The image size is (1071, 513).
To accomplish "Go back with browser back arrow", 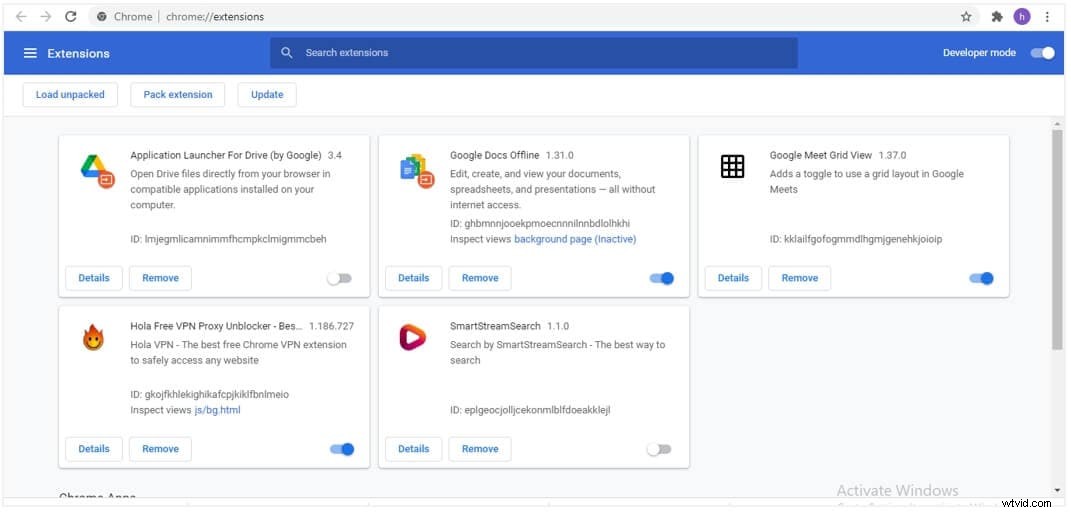I will tap(20, 17).
